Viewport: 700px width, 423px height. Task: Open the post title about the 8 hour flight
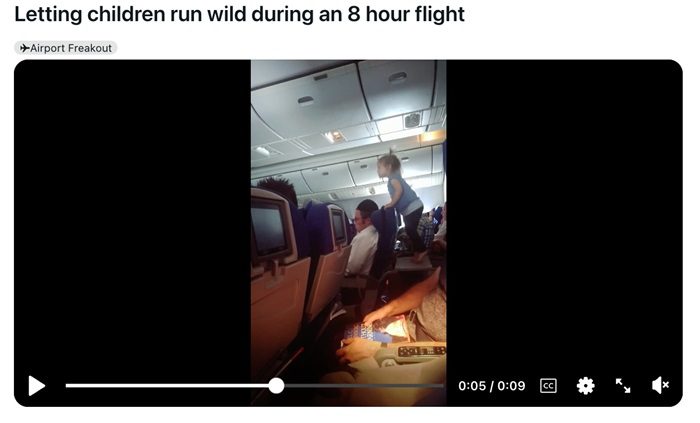tap(239, 14)
